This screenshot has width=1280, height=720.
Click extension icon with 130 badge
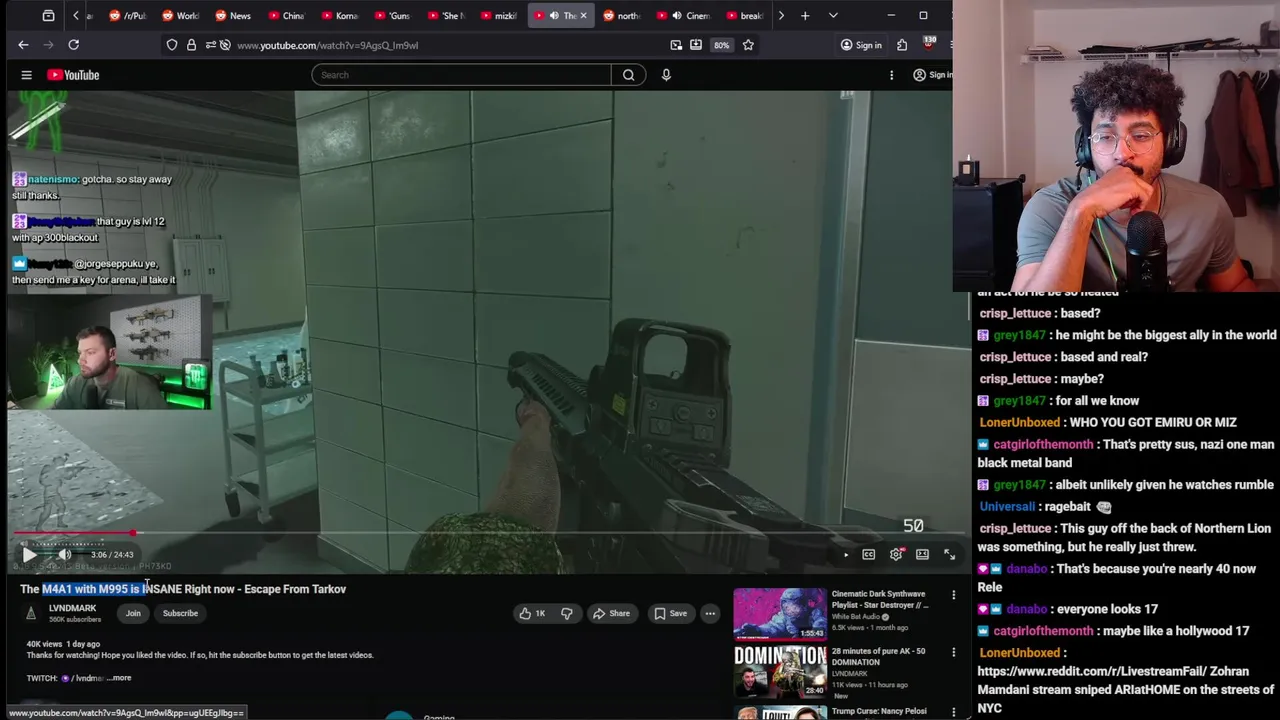(929, 44)
